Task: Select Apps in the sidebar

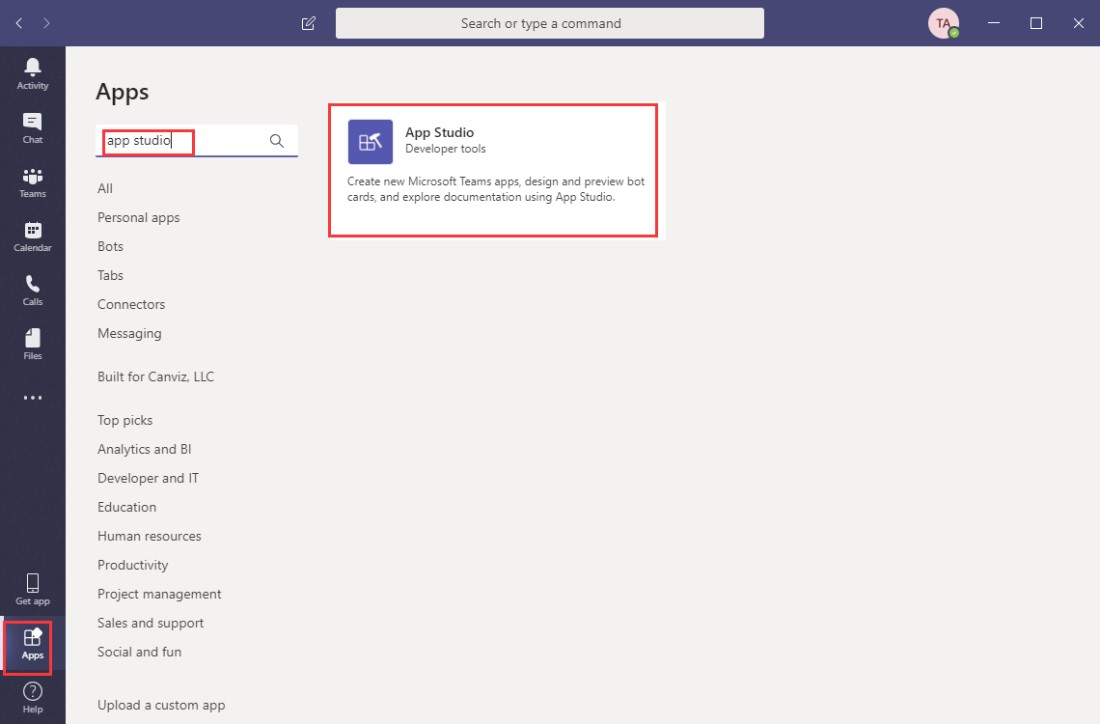Action: click(32, 645)
